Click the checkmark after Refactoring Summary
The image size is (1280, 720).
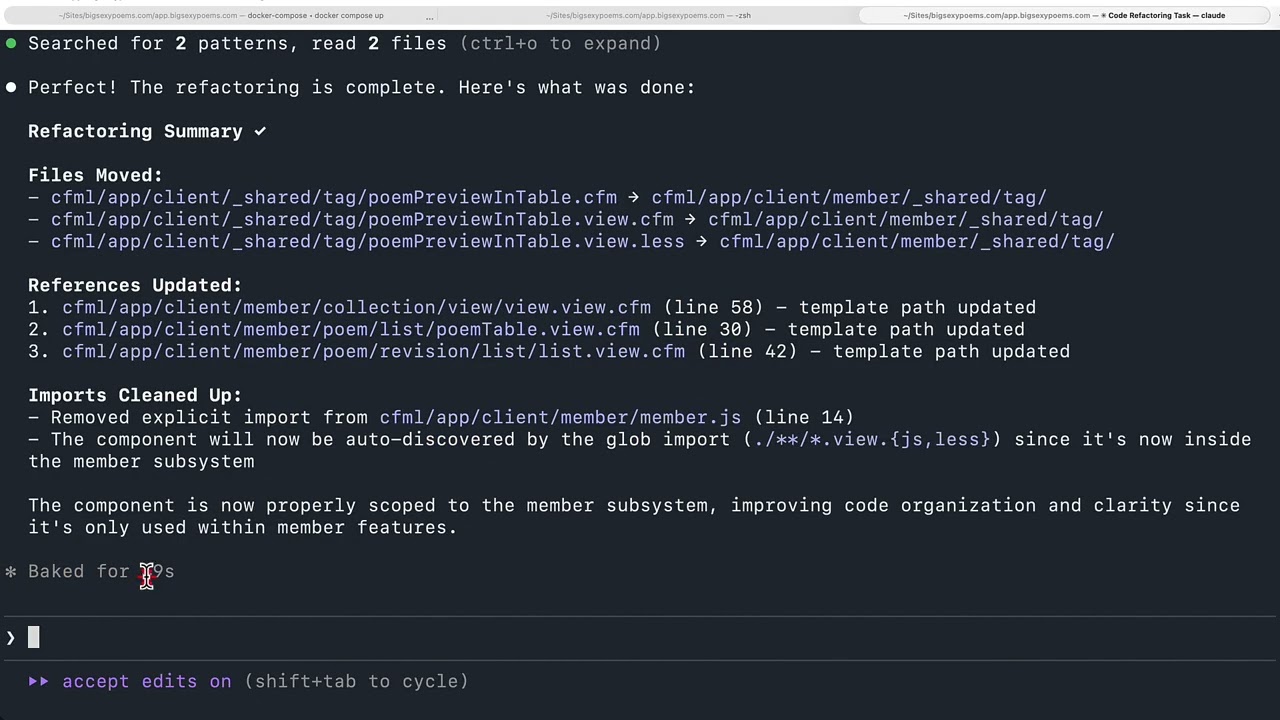click(260, 131)
